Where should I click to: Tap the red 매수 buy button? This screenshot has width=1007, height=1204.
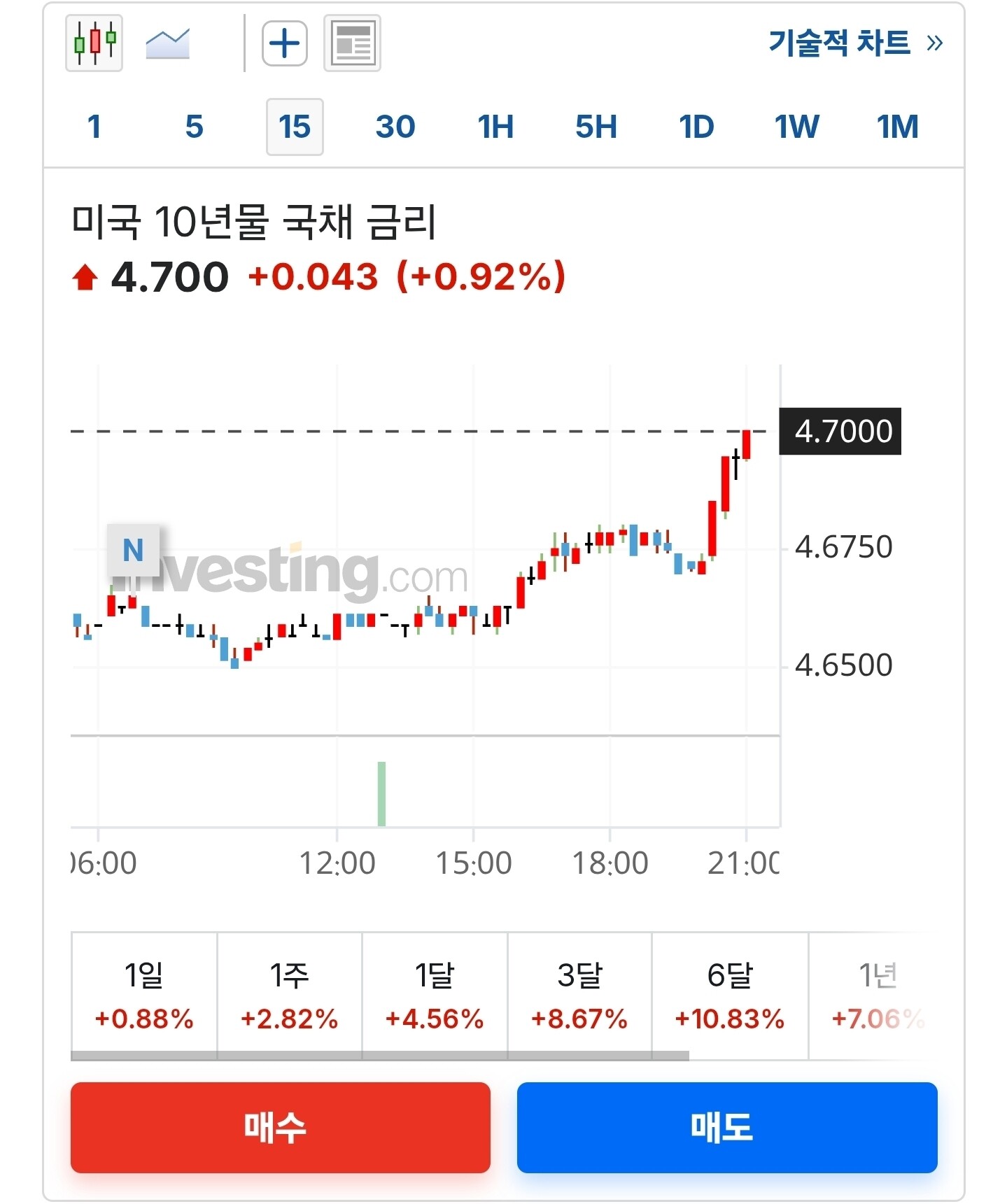pos(280,1127)
